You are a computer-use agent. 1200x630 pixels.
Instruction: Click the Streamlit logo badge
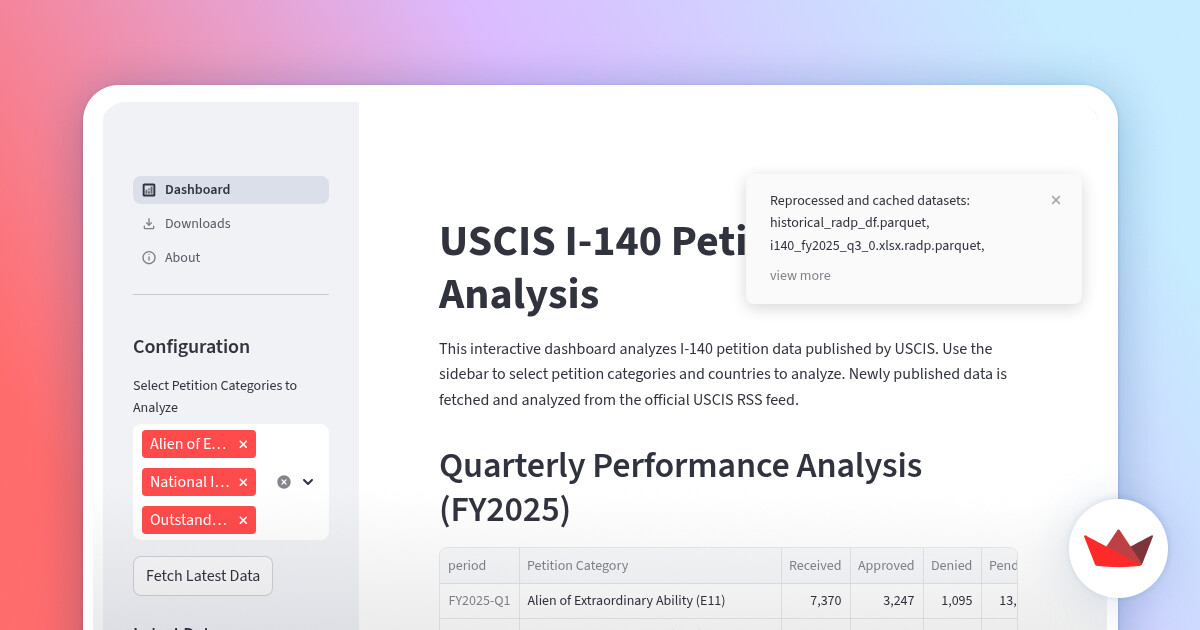[1118, 548]
